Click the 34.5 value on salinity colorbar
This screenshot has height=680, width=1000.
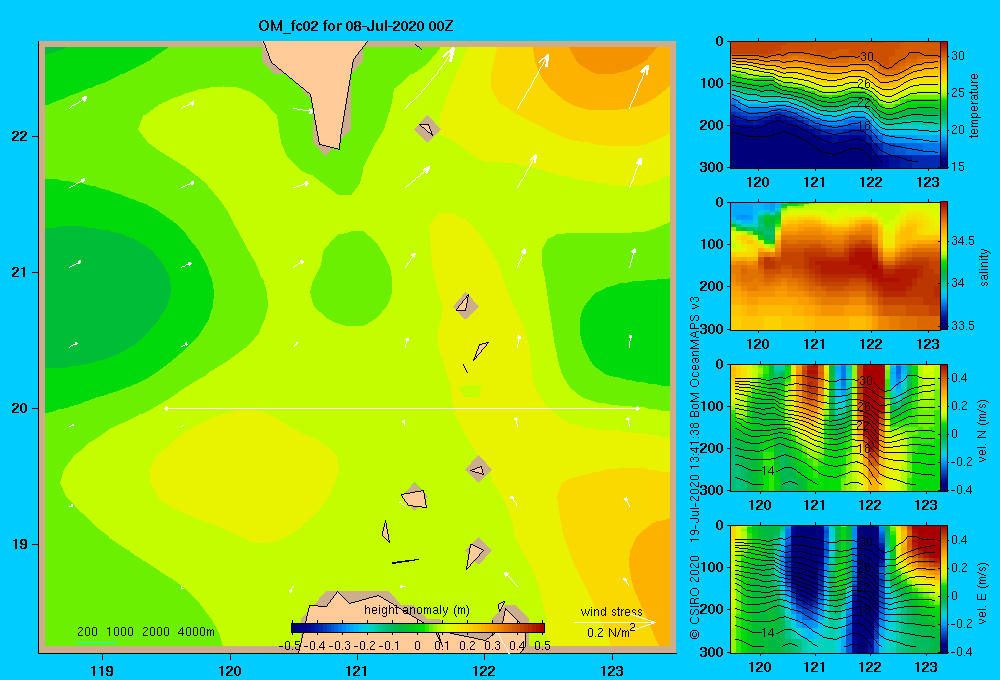pos(963,240)
